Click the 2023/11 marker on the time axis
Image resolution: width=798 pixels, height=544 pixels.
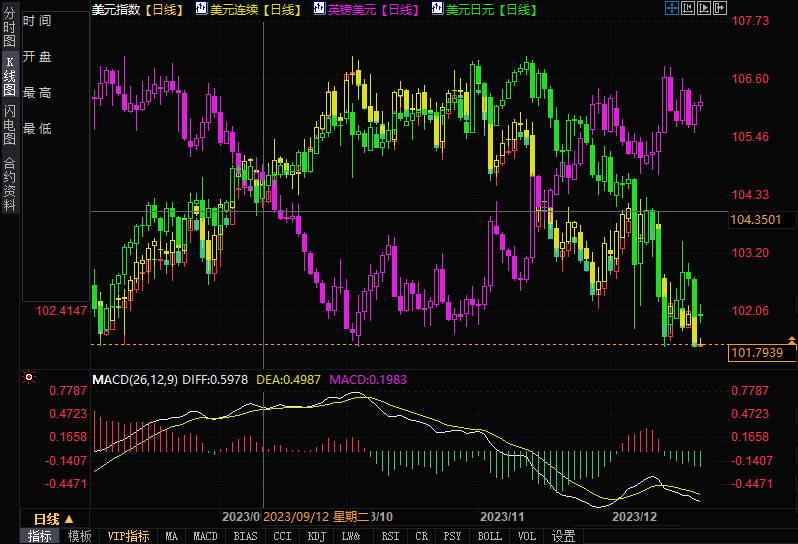(x=502, y=517)
